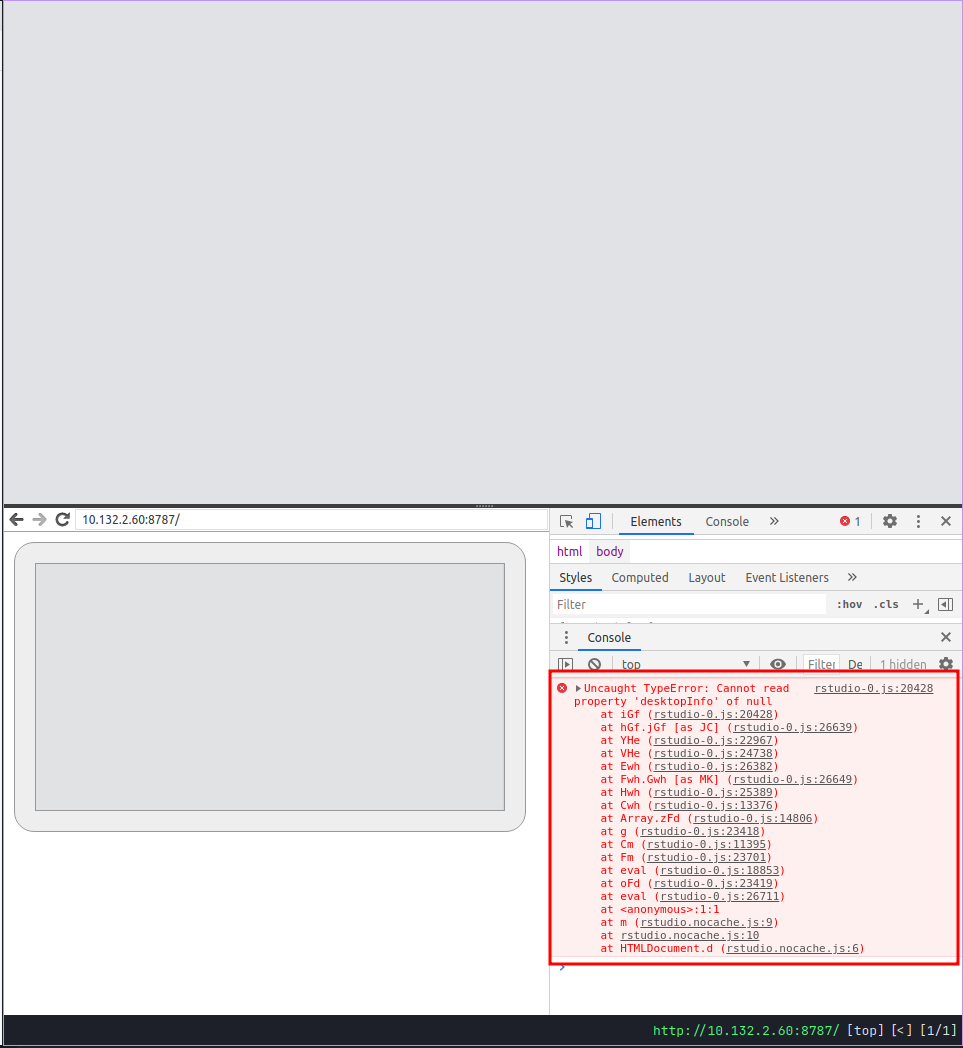Toggle class editor with the .cls button
Viewport: 963px width, 1048px height.
[885, 604]
